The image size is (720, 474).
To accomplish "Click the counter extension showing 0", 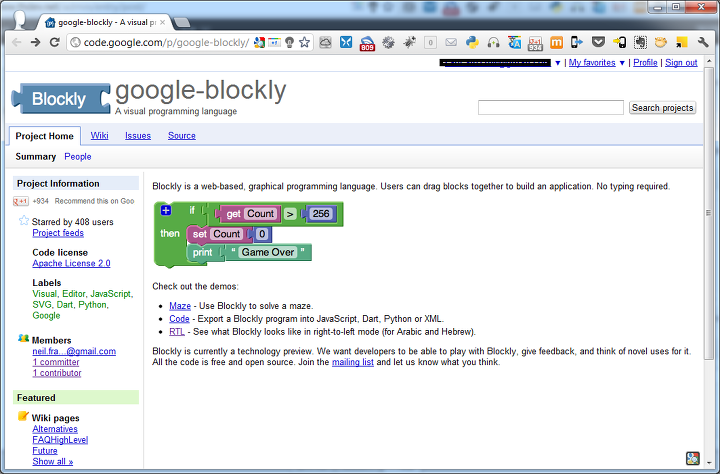I will pyautogui.click(x=430, y=43).
